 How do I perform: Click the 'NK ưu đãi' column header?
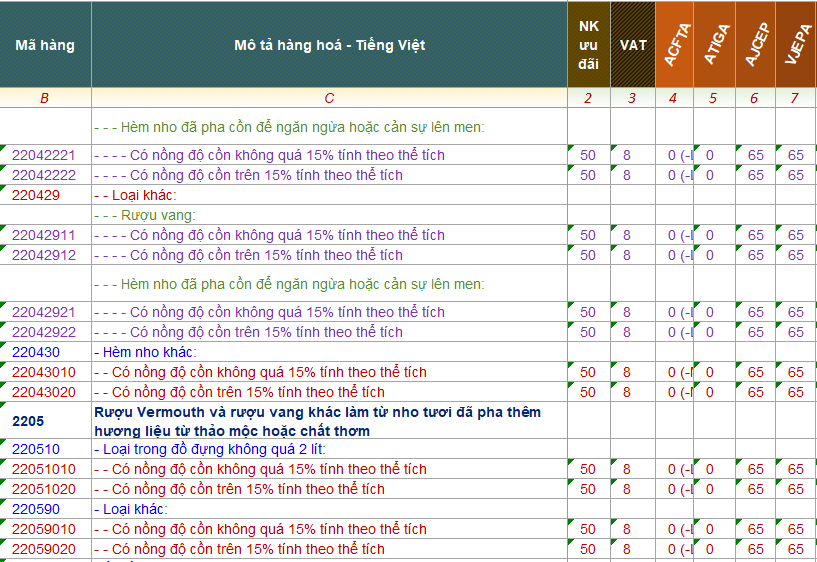pyautogui.click(x=588, y=45)
